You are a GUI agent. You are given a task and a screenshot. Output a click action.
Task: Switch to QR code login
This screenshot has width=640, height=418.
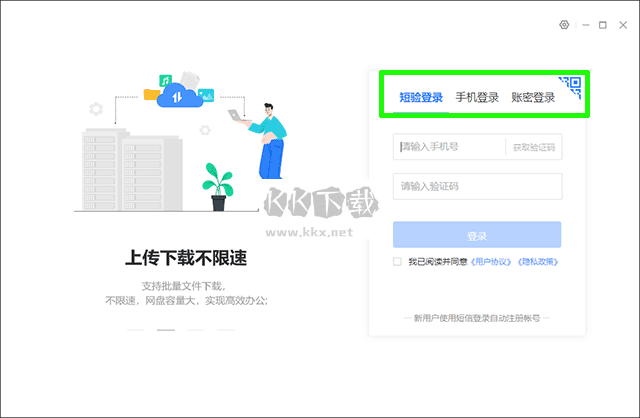pyautogui.click(x=572, y=87)
